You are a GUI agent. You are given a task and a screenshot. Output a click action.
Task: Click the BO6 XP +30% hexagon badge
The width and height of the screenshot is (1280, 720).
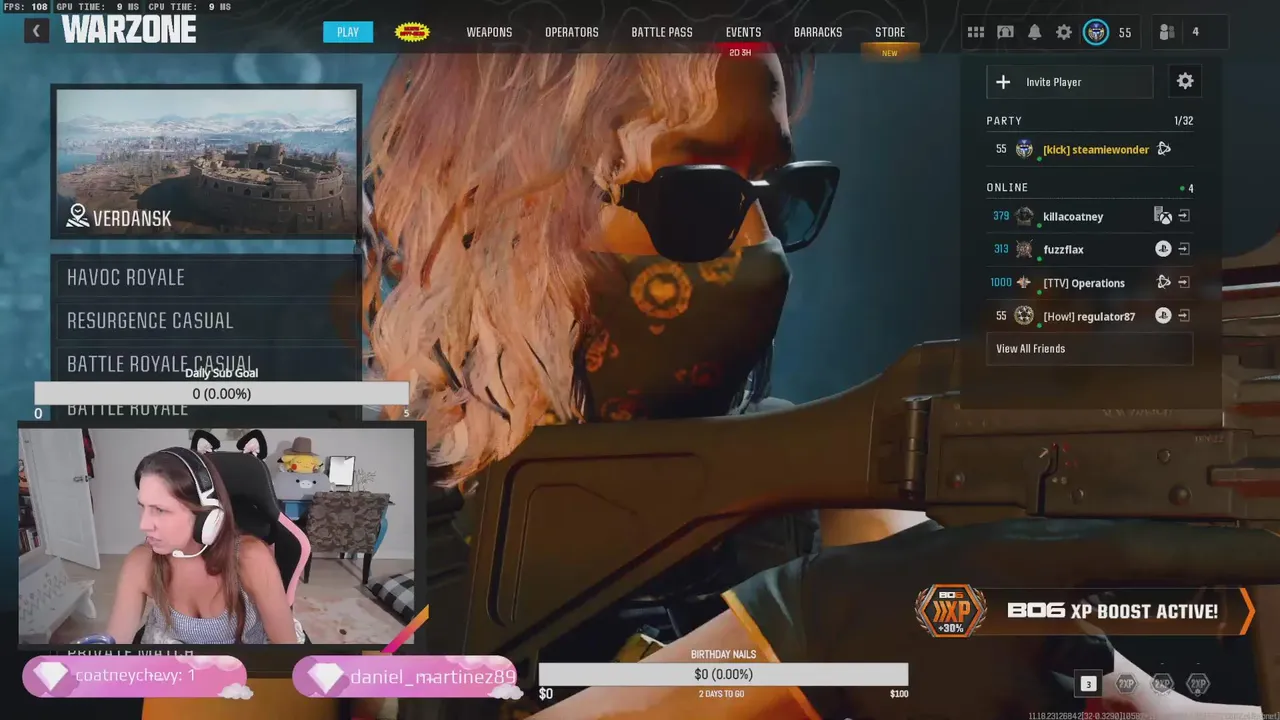950,611
